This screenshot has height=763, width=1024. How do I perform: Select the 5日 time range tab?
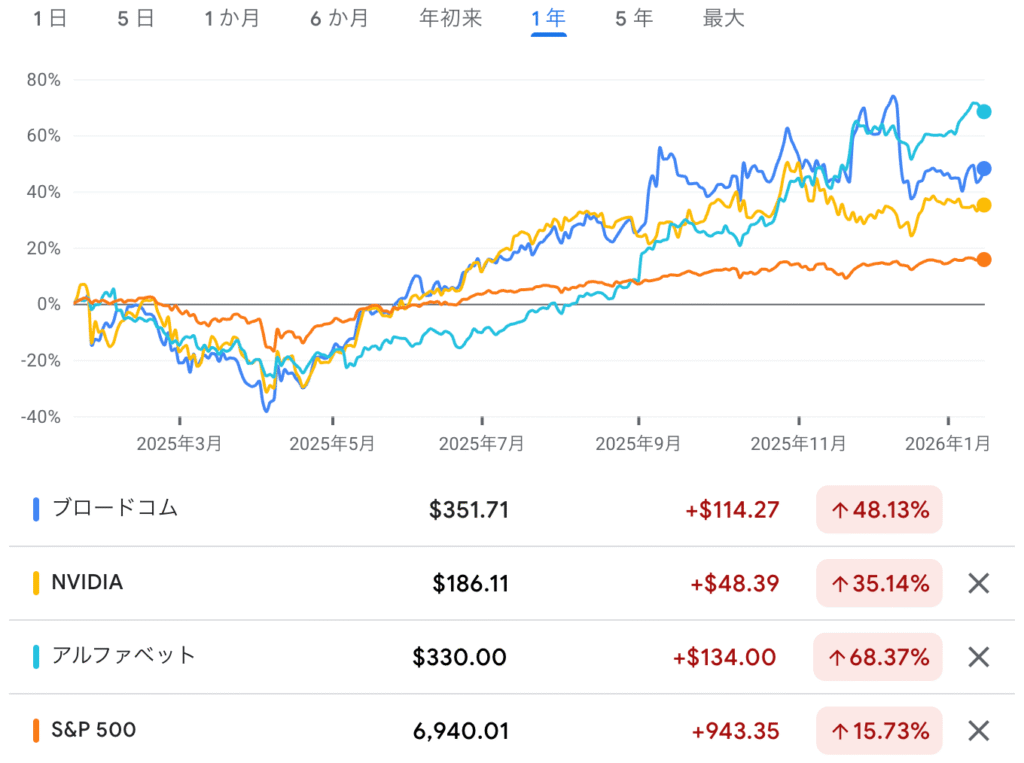click(x=136, y=19)
